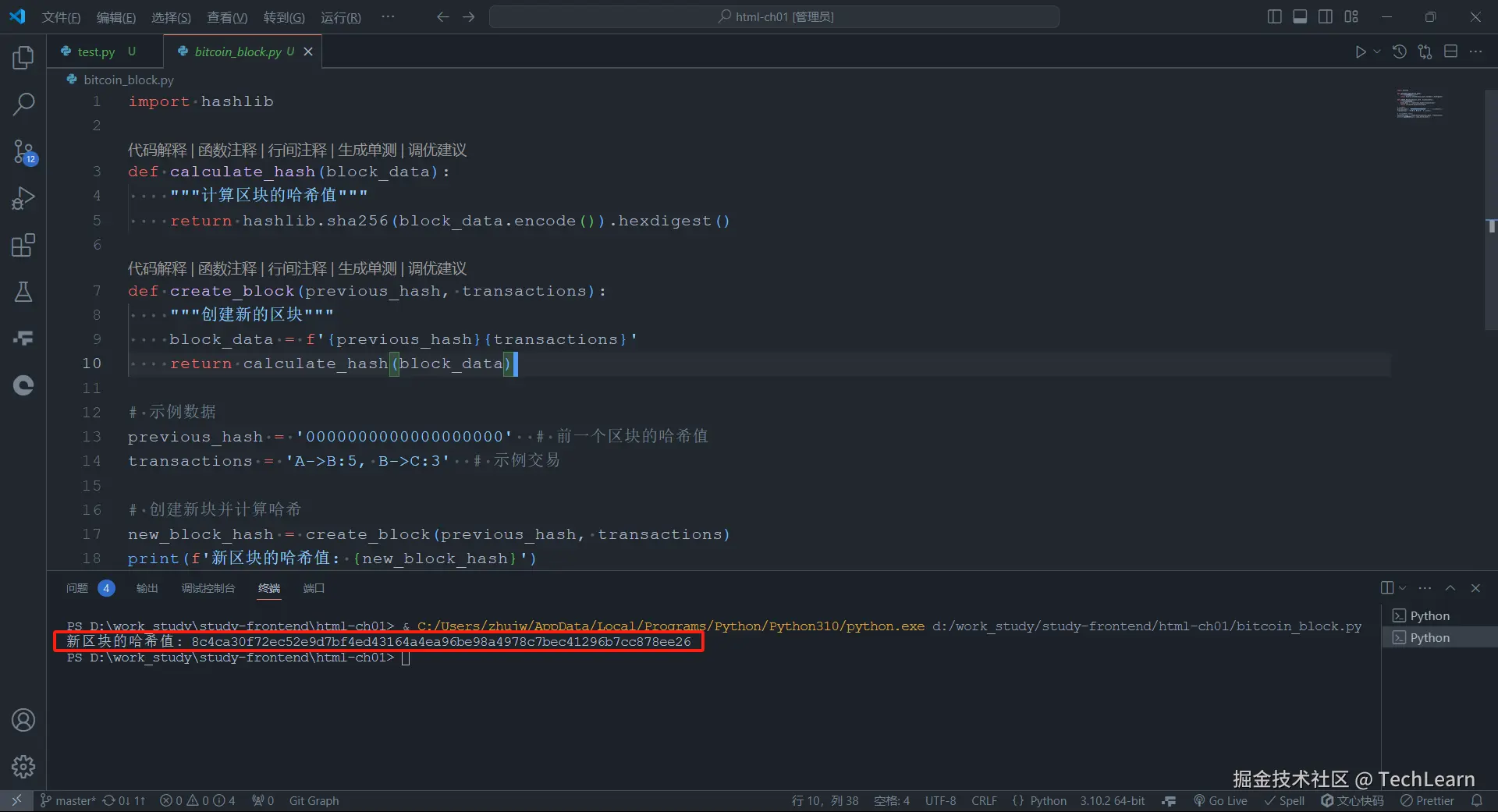
Task: Click 生成单测 above create_block function
Action: pos(367,268)
